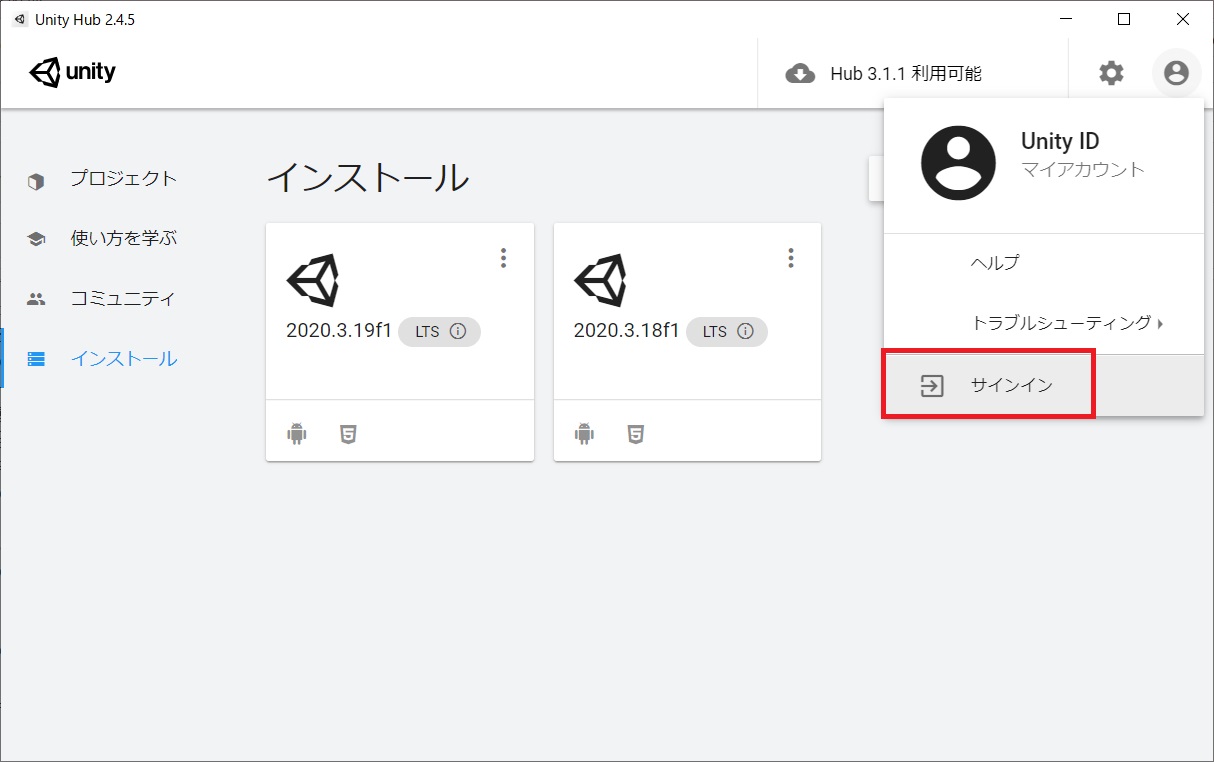Click the Unity logo in header
The width and height of the screenshot is (1214, 762).
click(72, 72)
